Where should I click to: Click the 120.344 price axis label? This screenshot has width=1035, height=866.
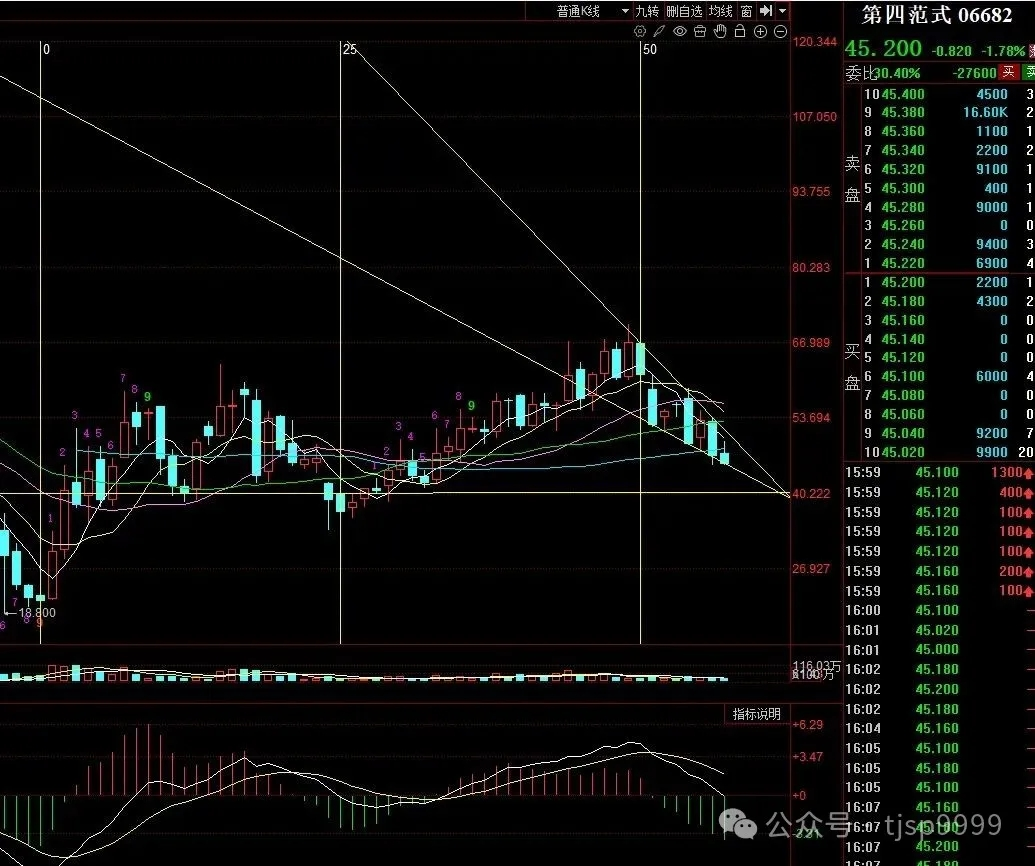815,42
